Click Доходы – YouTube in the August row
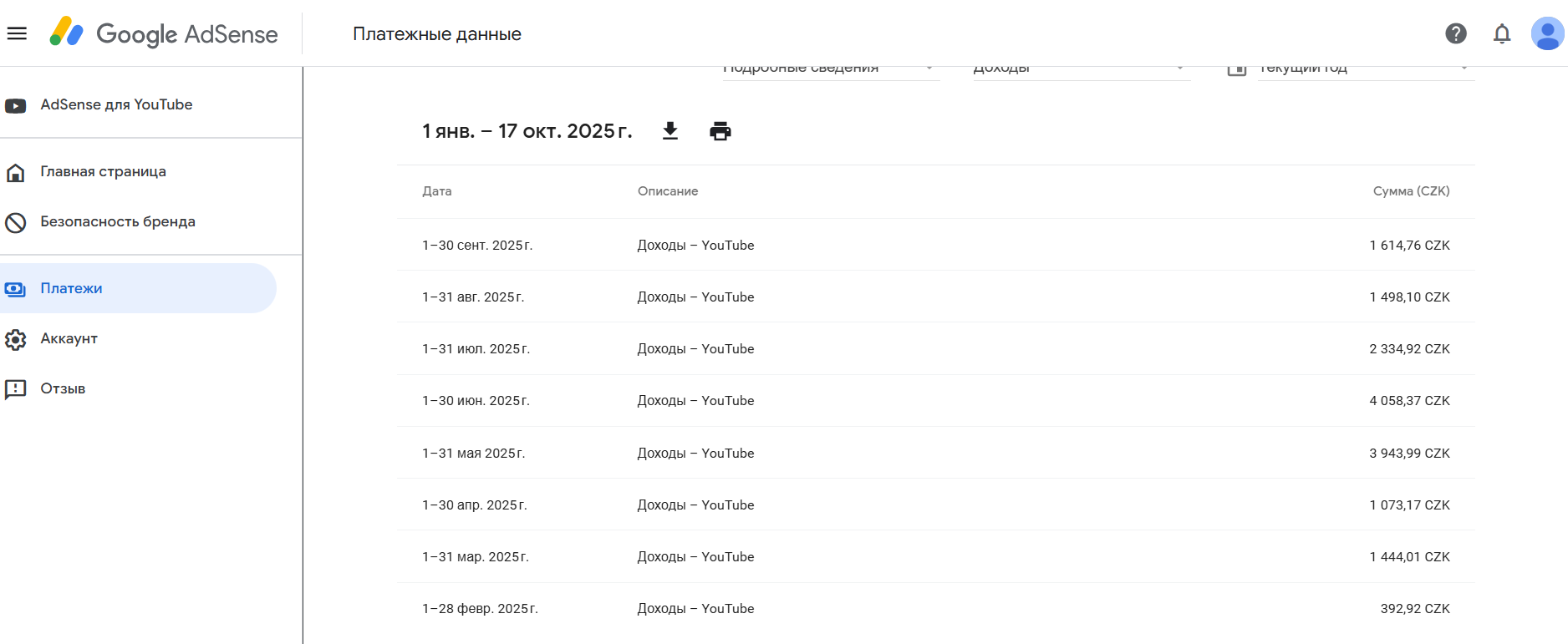Image resolution: width=1568 pixels, height=644 pixels. [x=695, y=297]
